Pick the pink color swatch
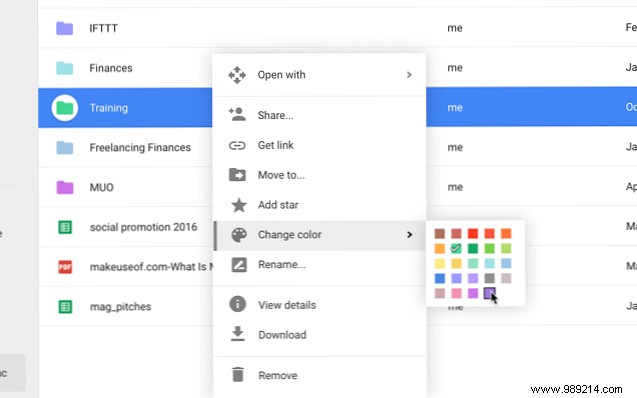The image size is (637, 398). click(x=456, y=293)
